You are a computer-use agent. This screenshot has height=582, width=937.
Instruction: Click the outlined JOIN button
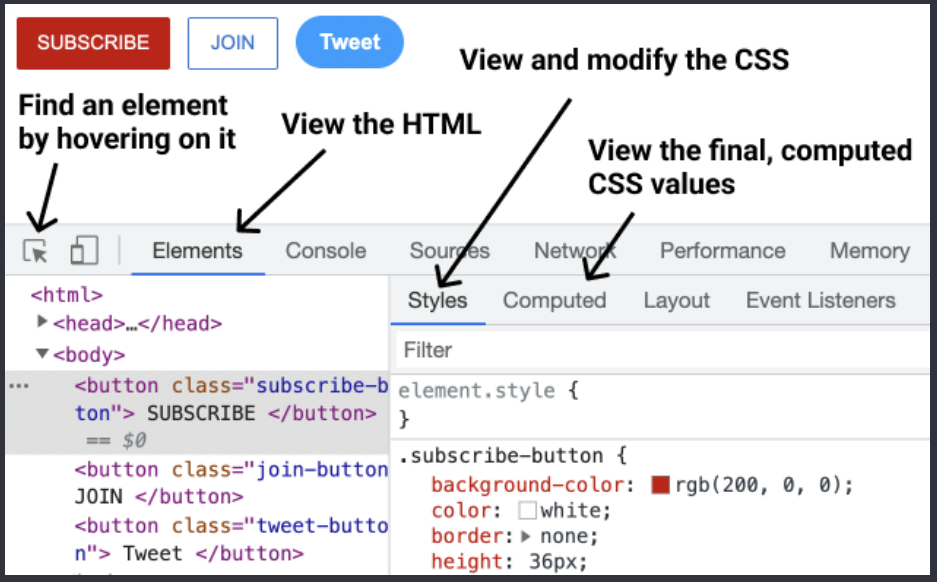pos(232,43)
